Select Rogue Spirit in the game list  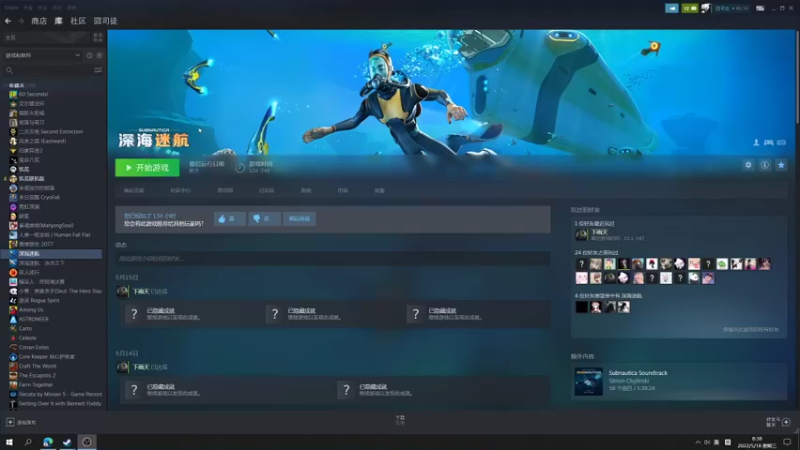tap(39, 301)
